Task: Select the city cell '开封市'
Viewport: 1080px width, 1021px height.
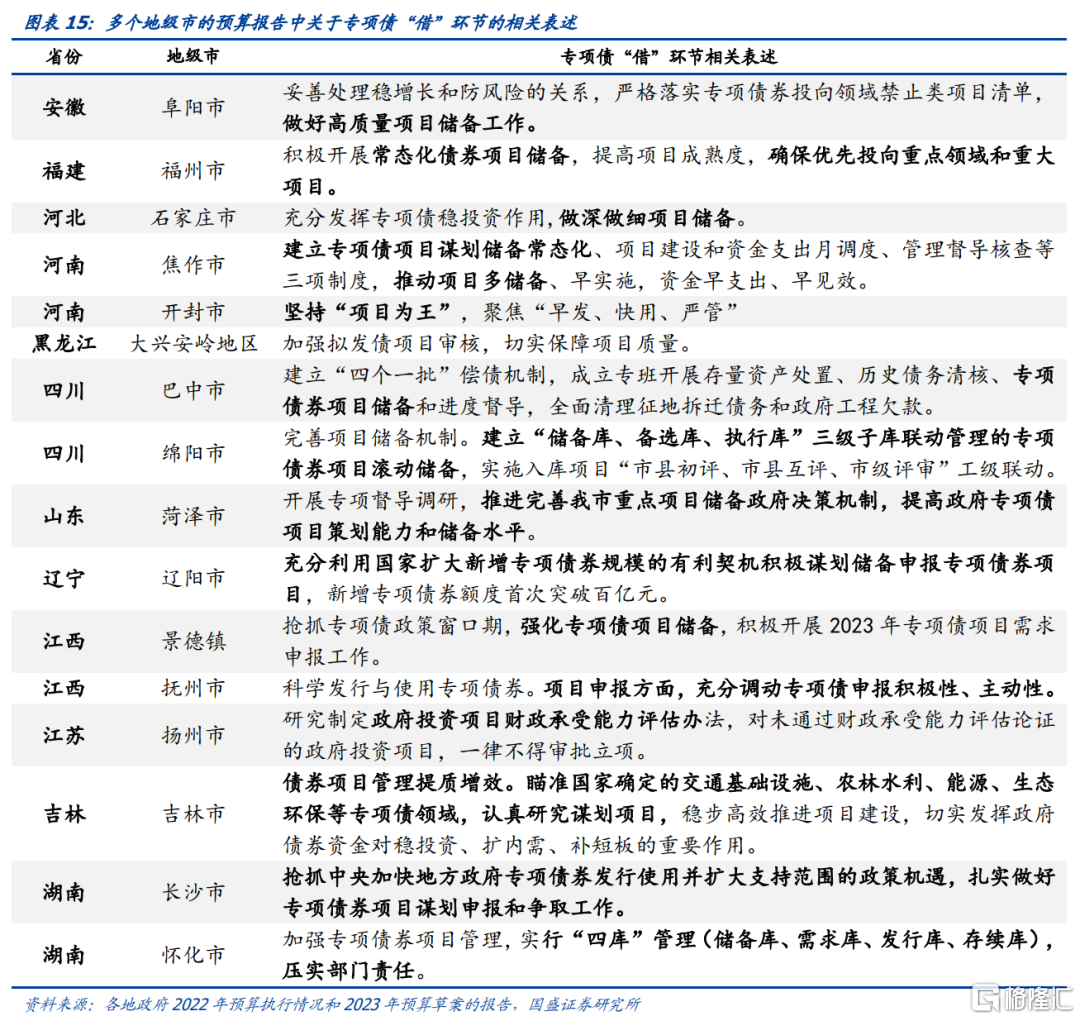Action: point(193,312)
